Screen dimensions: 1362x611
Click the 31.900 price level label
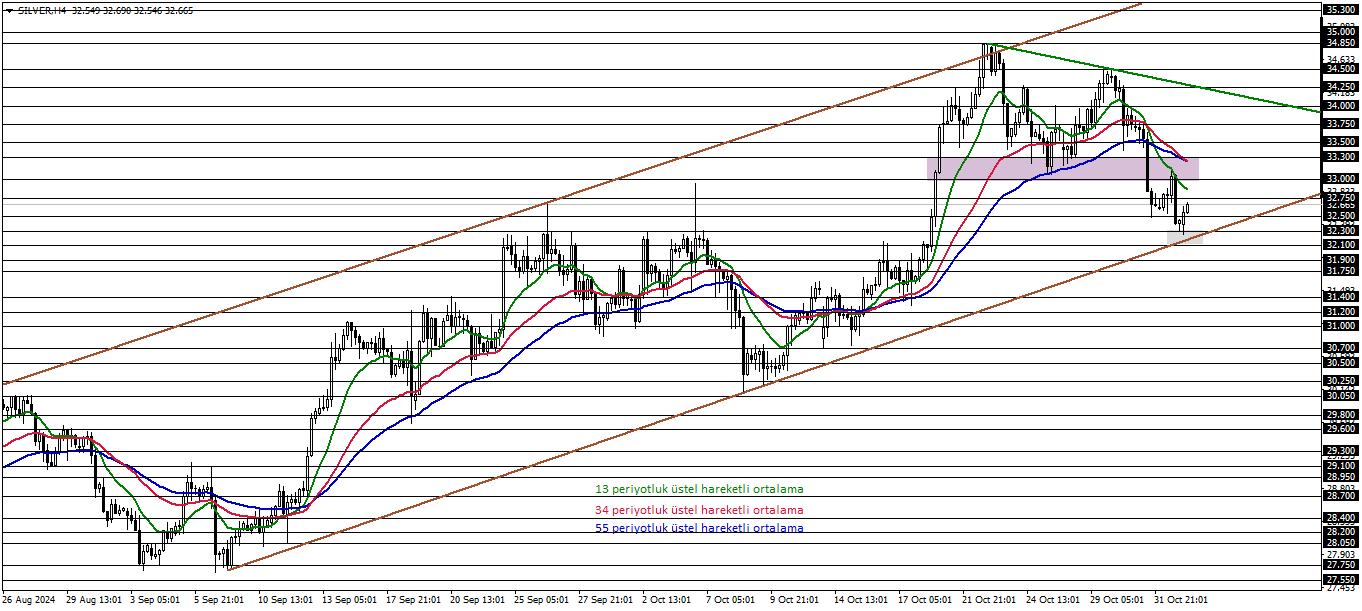pos(1340,260)
